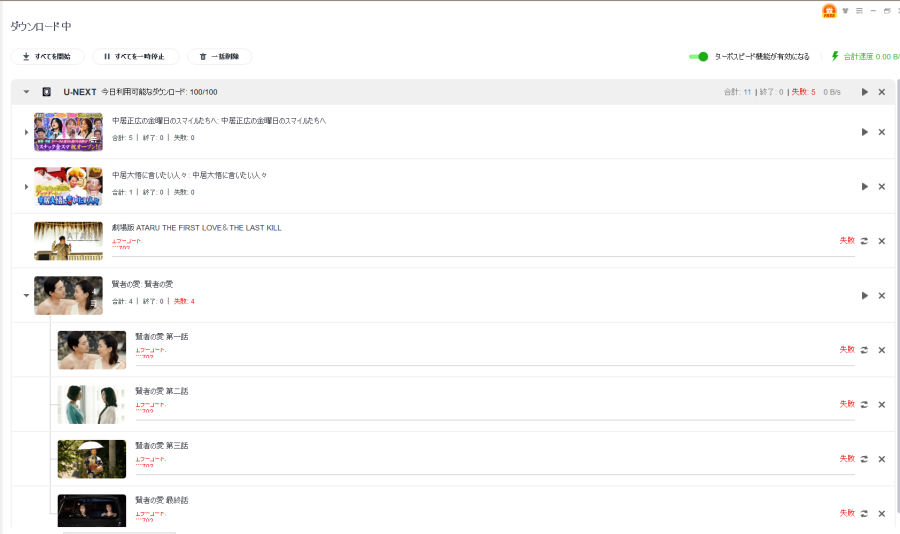Click 一括削除 (delete all) button

point(219,57)
